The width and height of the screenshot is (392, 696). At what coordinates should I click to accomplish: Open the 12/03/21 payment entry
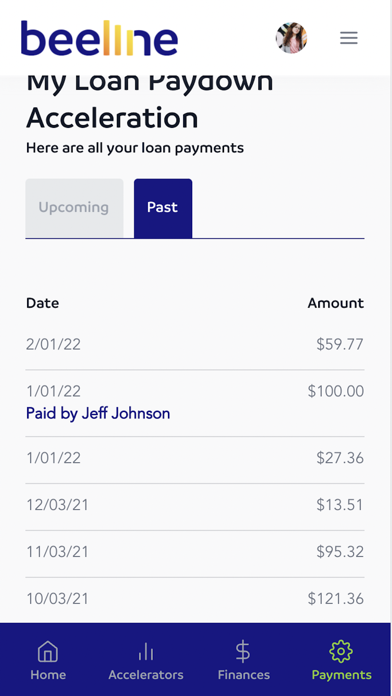tap(195, 507)
